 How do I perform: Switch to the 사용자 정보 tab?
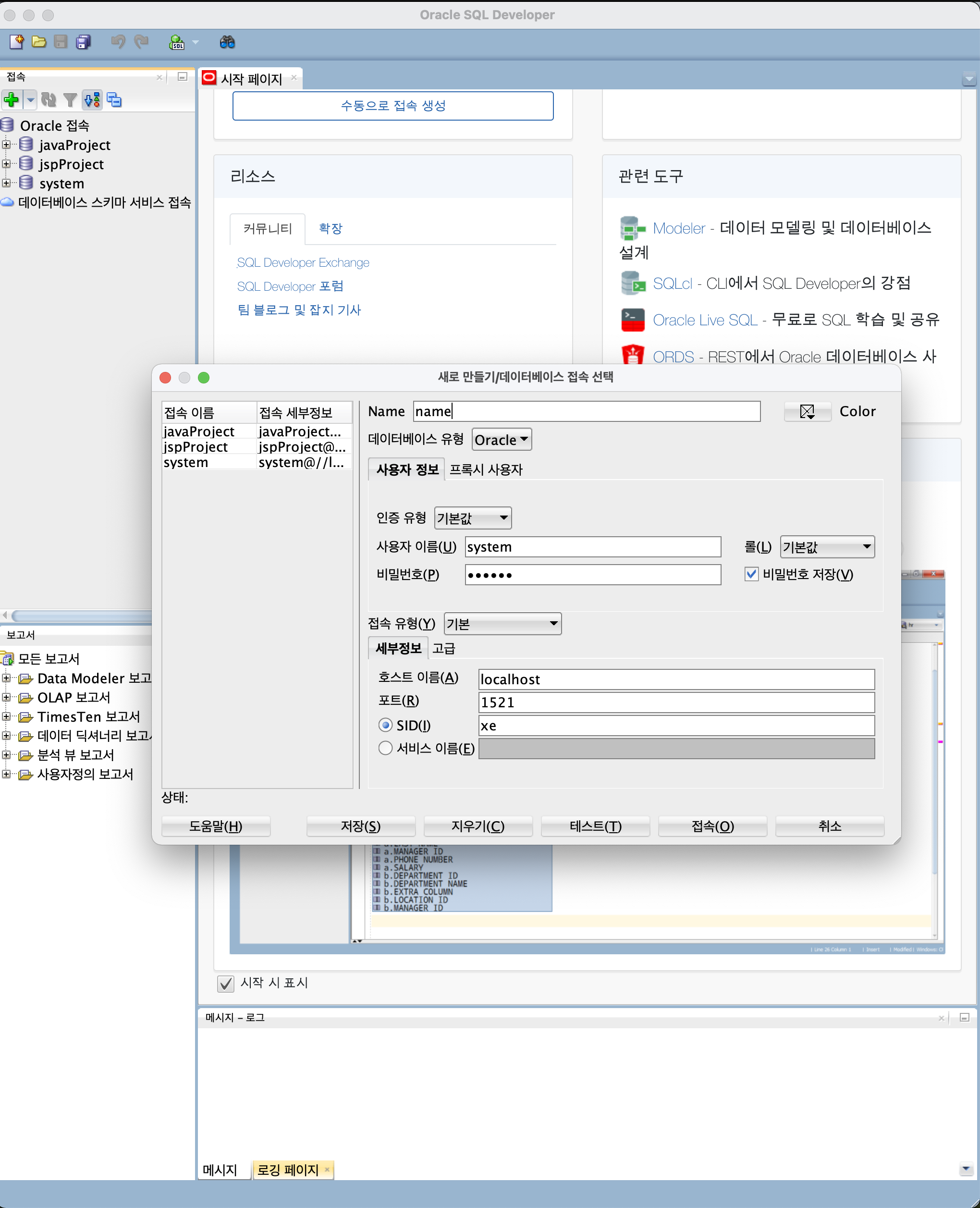tap(407, 469)
